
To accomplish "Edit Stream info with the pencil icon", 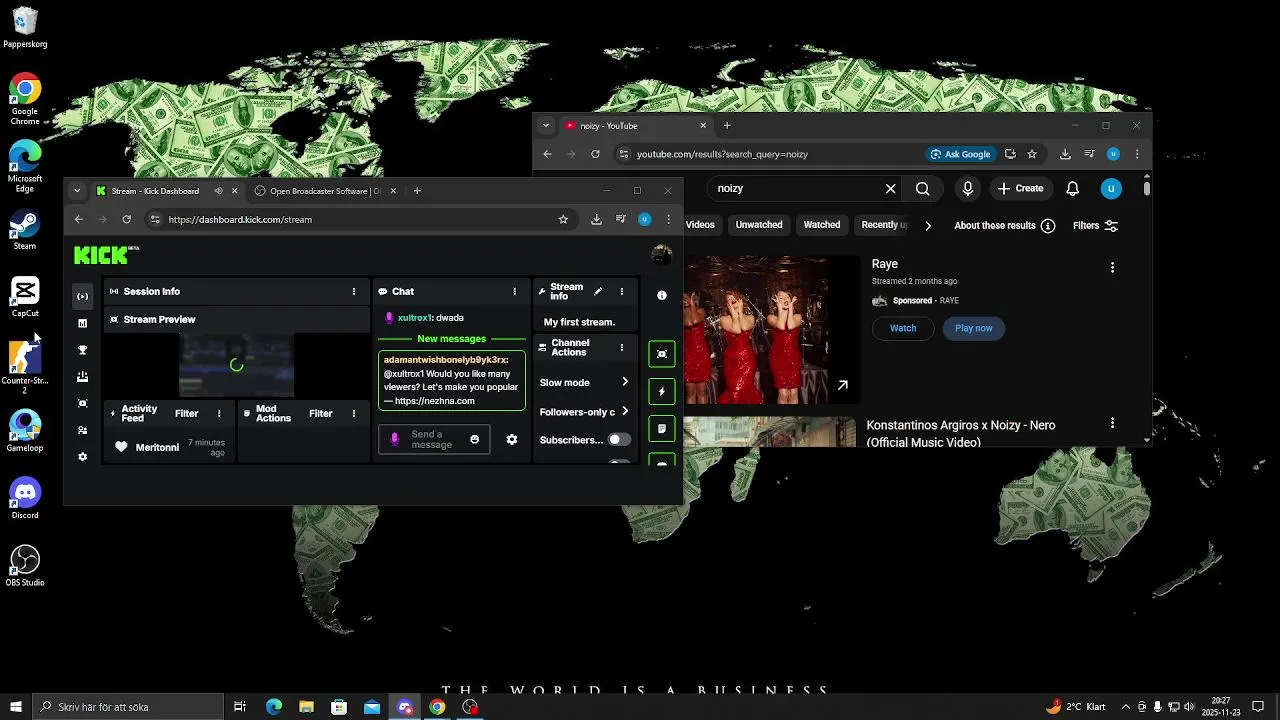I will coord(598,291).
